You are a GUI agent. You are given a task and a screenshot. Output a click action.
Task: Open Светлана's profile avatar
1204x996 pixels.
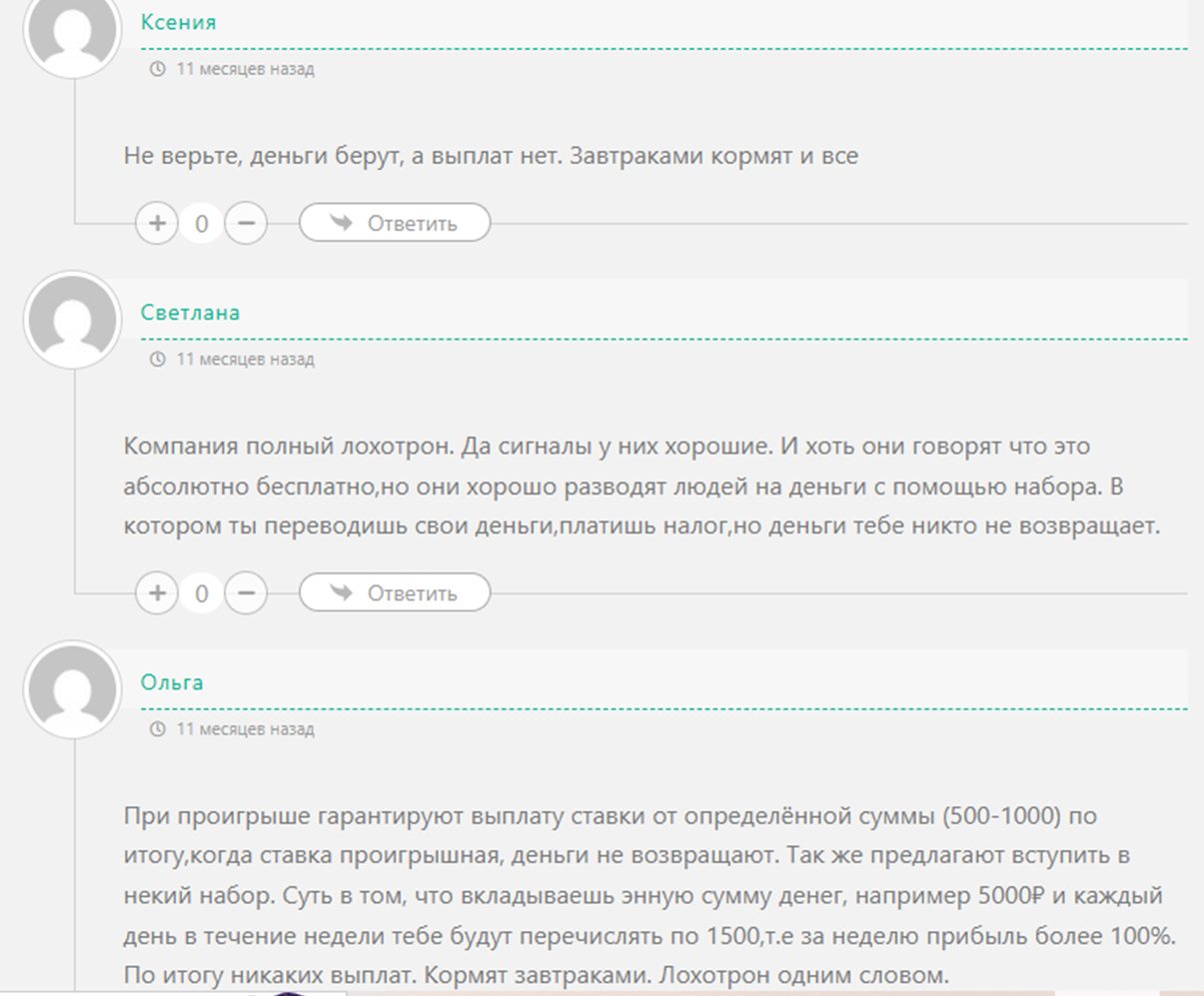[x=72, y=320]
